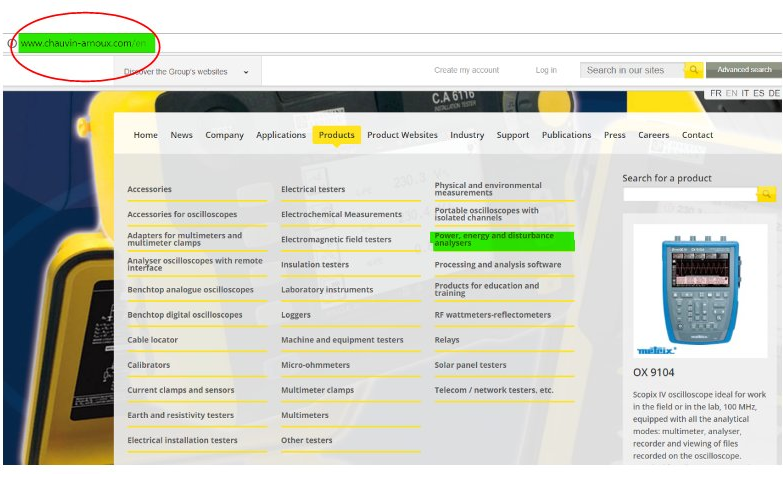Screen dimensions: 783x487
Task: Click the Log in link
Action: tap(546, 70)
